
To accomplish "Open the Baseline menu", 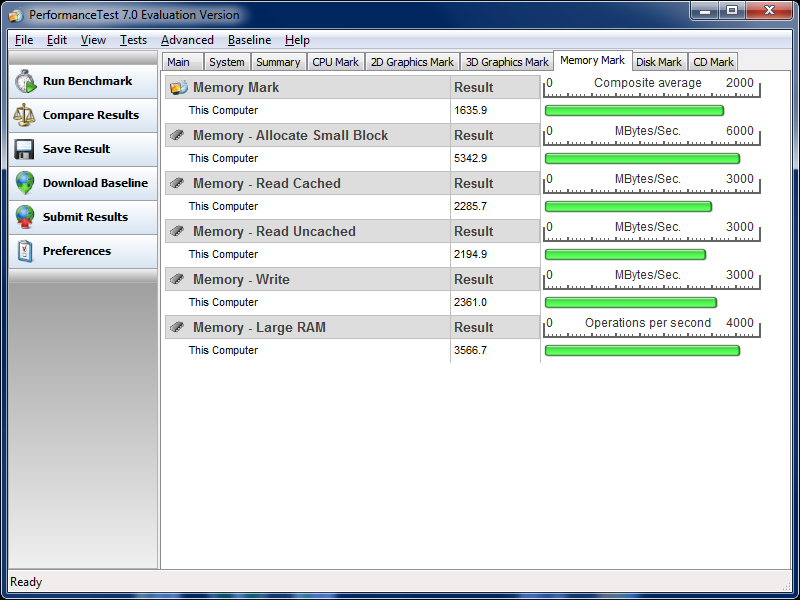I will (x=249, y=40).
